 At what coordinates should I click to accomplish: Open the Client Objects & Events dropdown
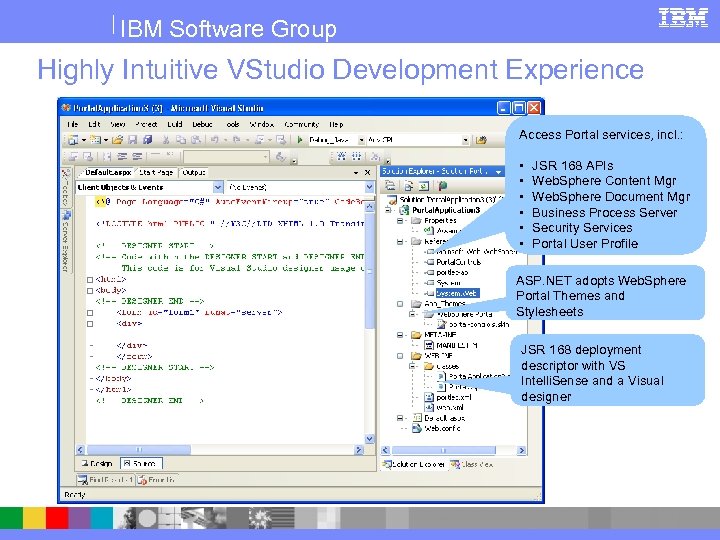click(218, 187)
